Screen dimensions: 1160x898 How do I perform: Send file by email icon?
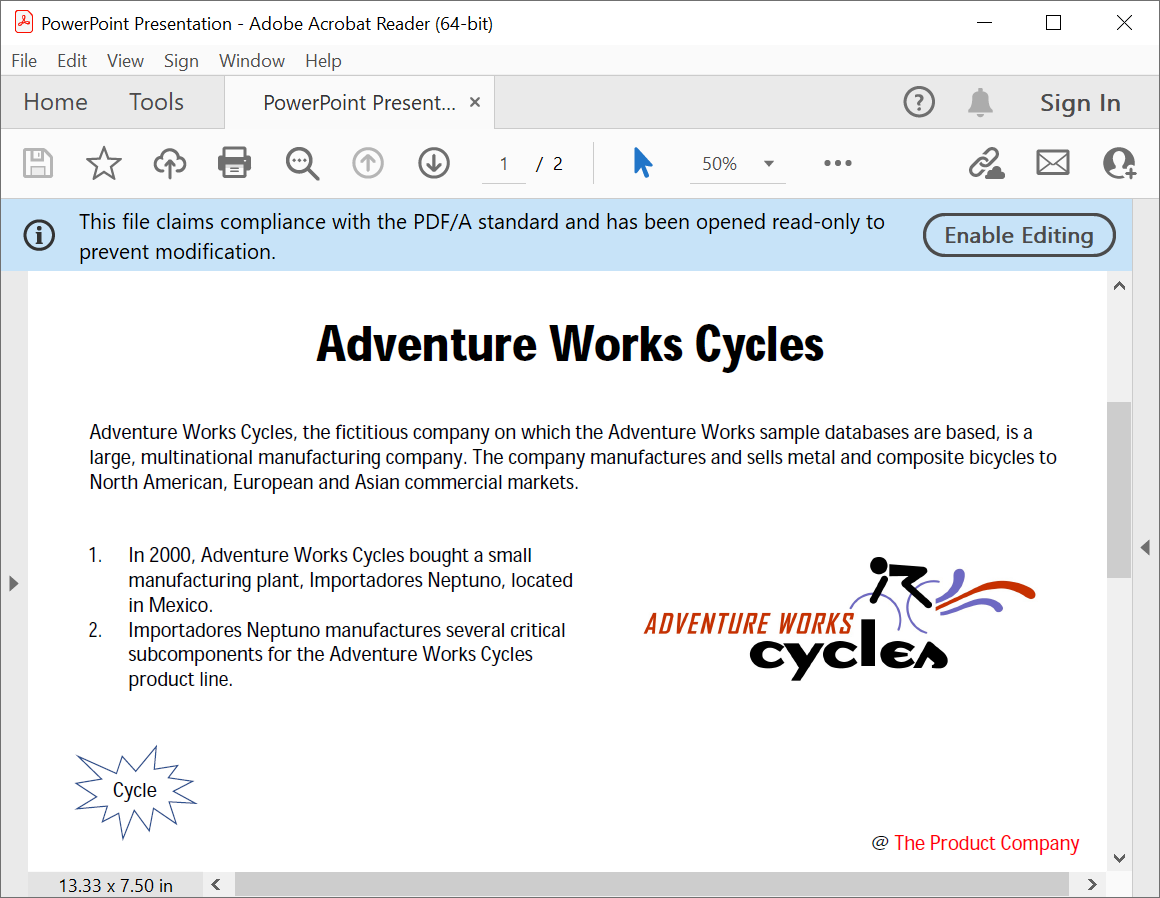[1053, 163]
